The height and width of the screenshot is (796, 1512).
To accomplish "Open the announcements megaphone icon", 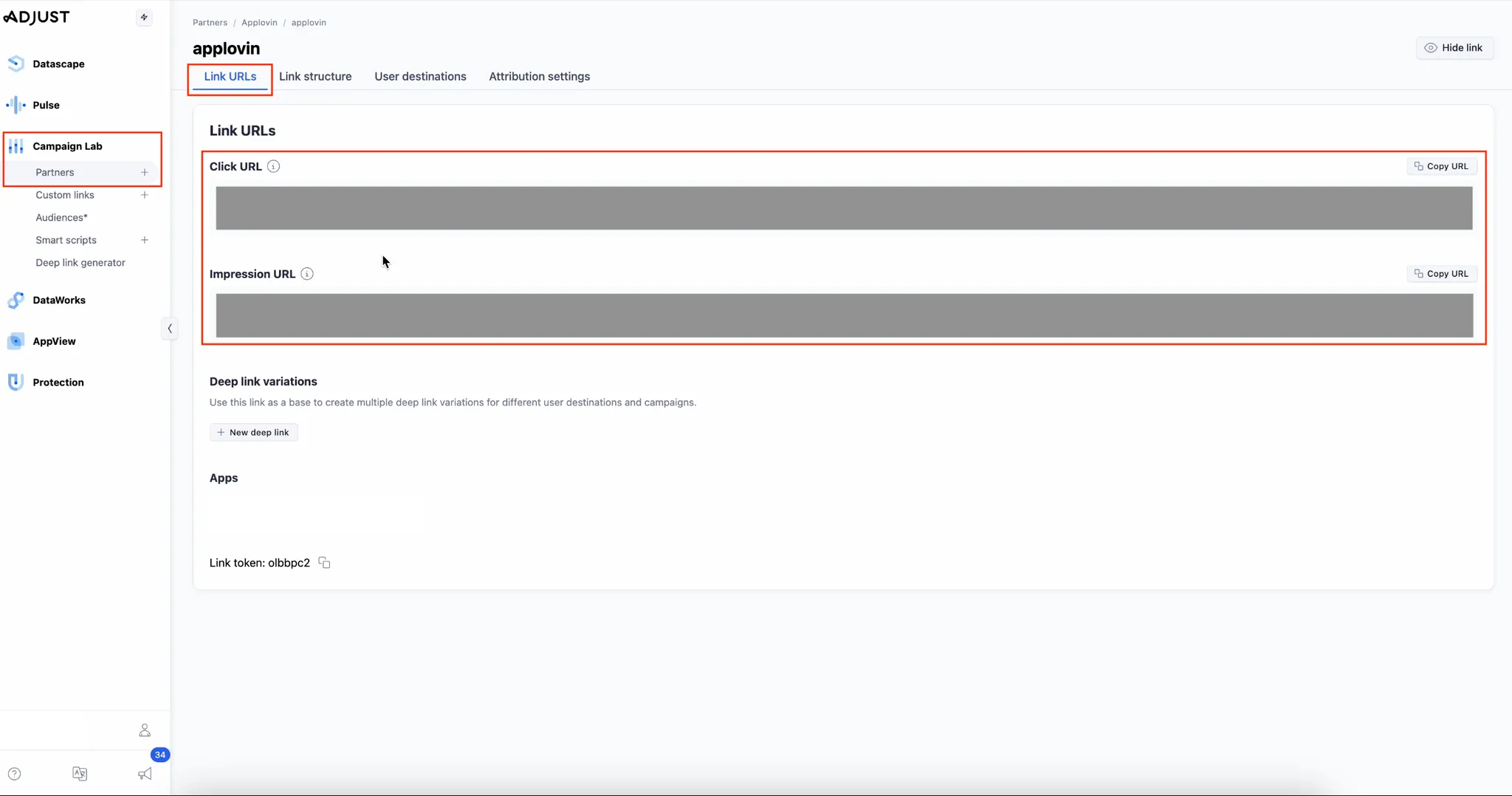I will click(145, 774).
